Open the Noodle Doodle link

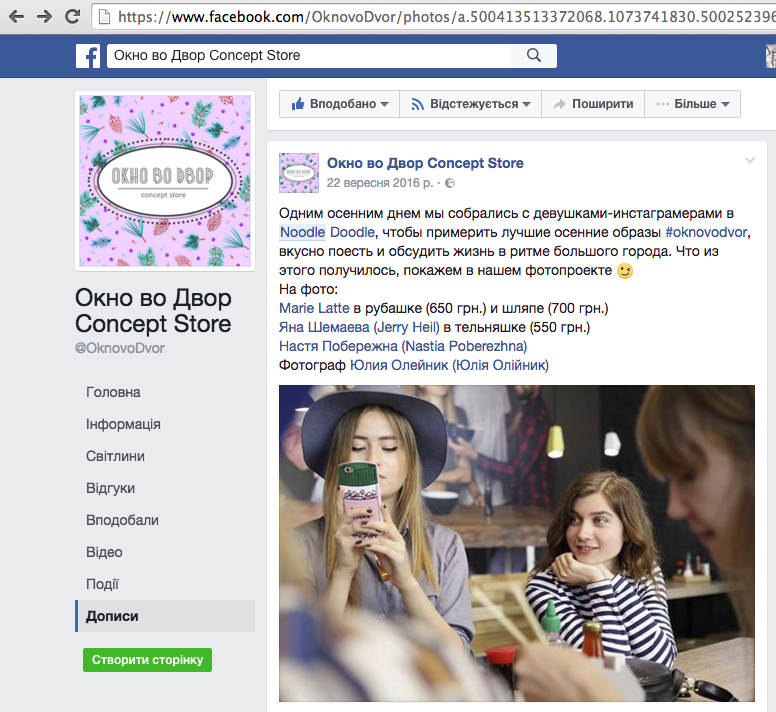(327, 232)
